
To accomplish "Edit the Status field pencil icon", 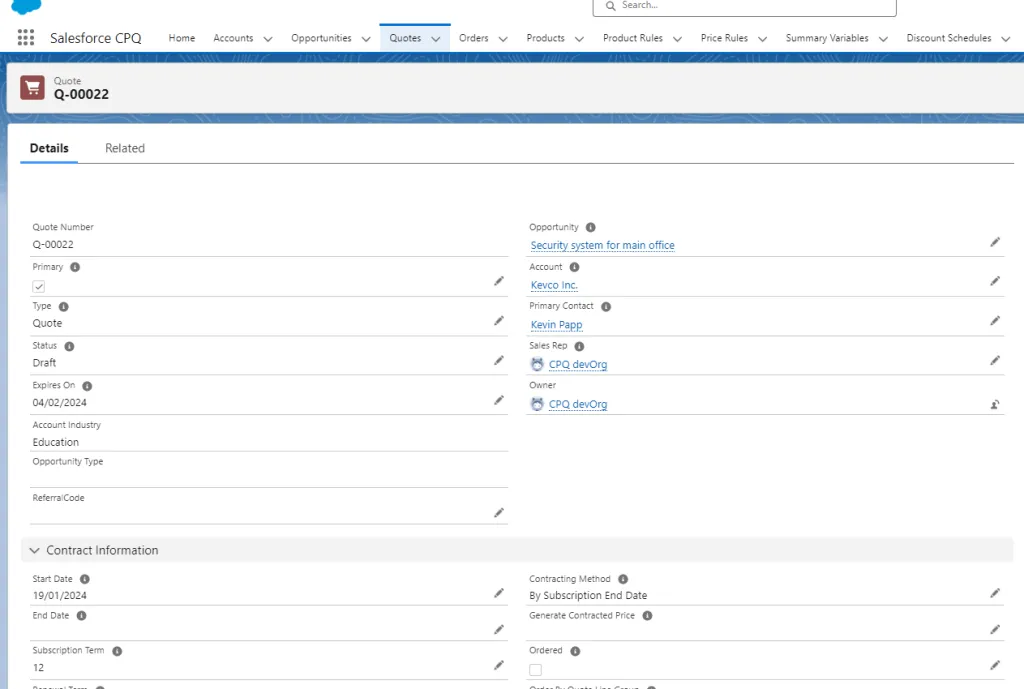I will (x=499, y=361).
